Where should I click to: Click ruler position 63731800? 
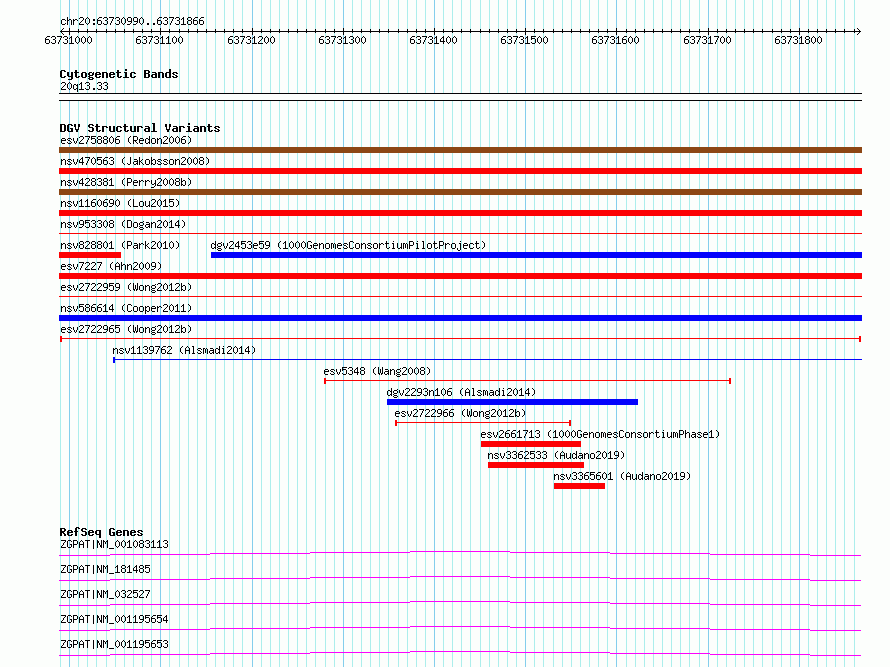point(798,40)
